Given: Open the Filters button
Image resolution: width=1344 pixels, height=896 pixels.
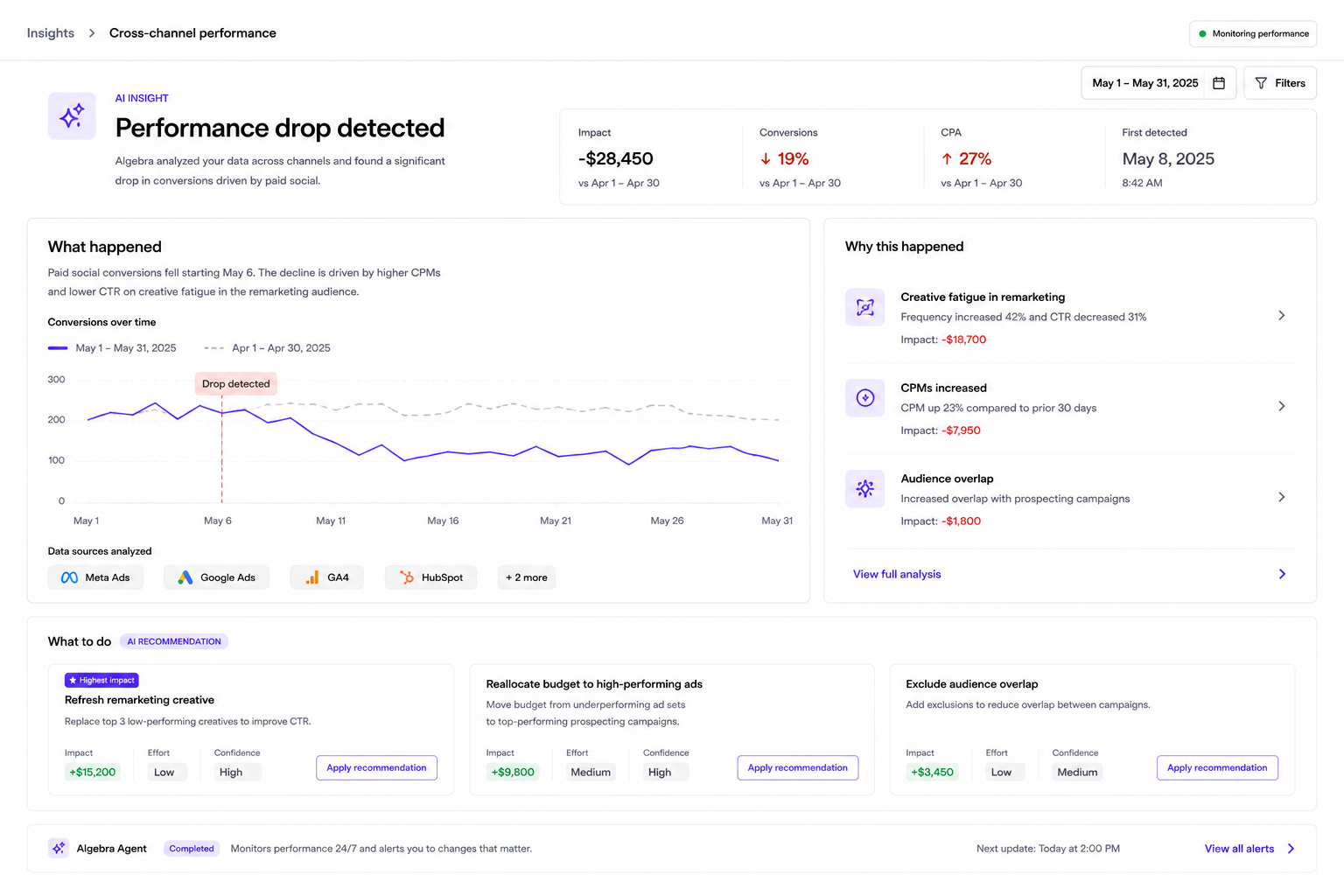Looking at the screenshot, I should click(1280, 83).
